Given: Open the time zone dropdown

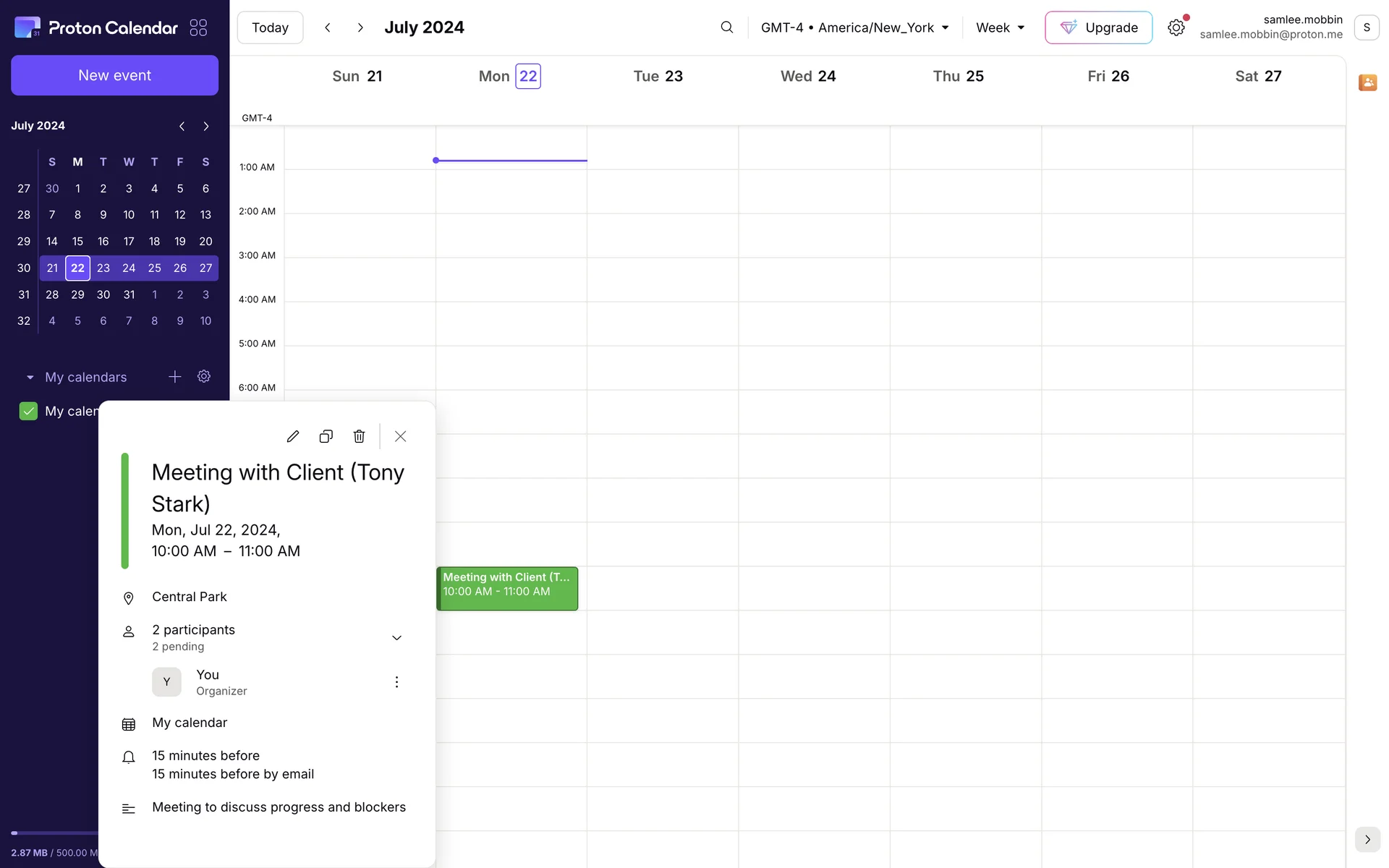Looking at the screenshot, I should tap(854, 27).
